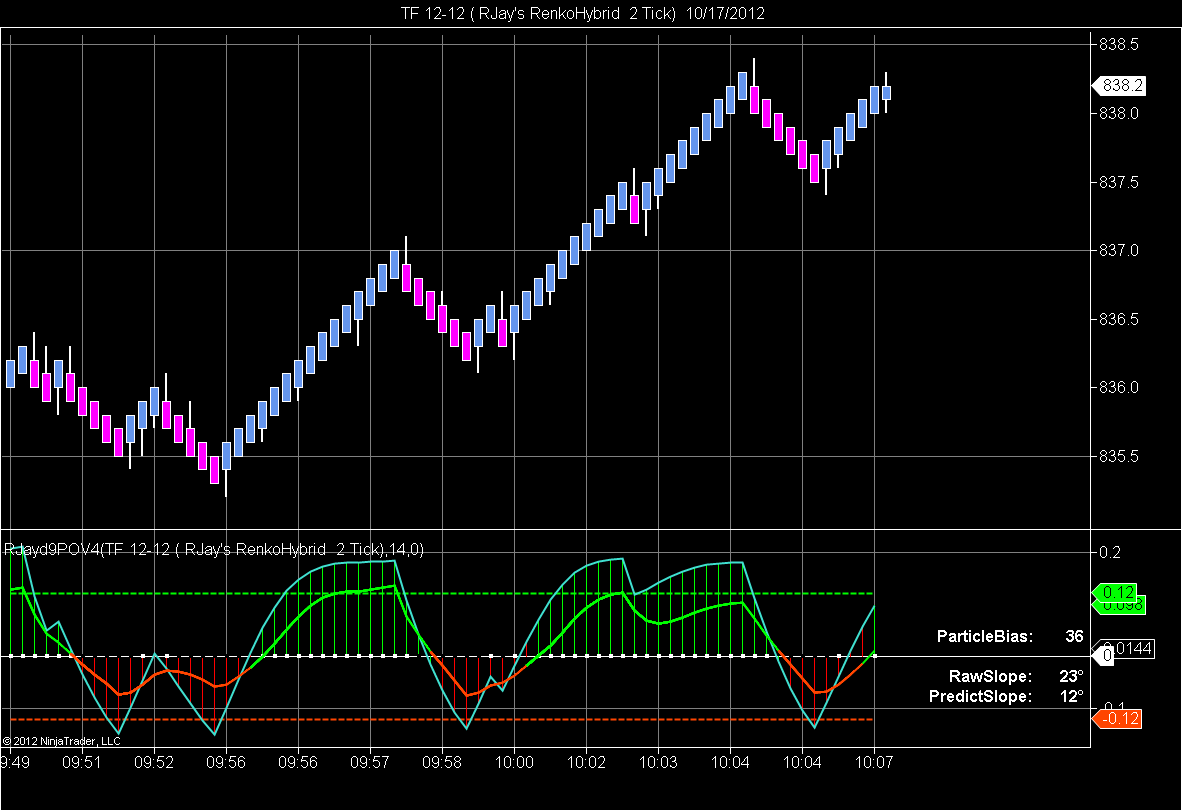Click the 09:52 time axis label
The image size is (1182, 811).
point(154,762)
